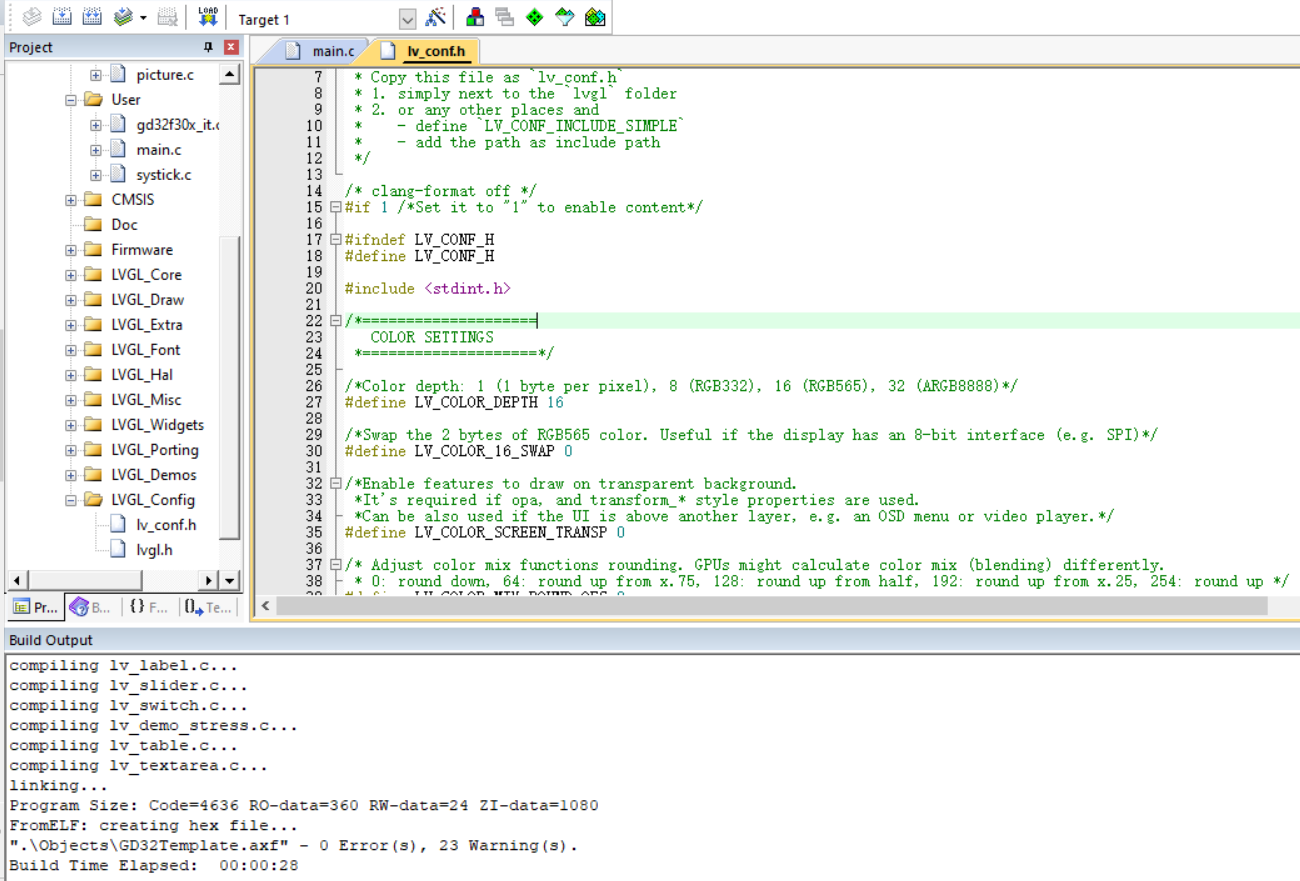Select lvgl.h under LVGL_Config

154,549
